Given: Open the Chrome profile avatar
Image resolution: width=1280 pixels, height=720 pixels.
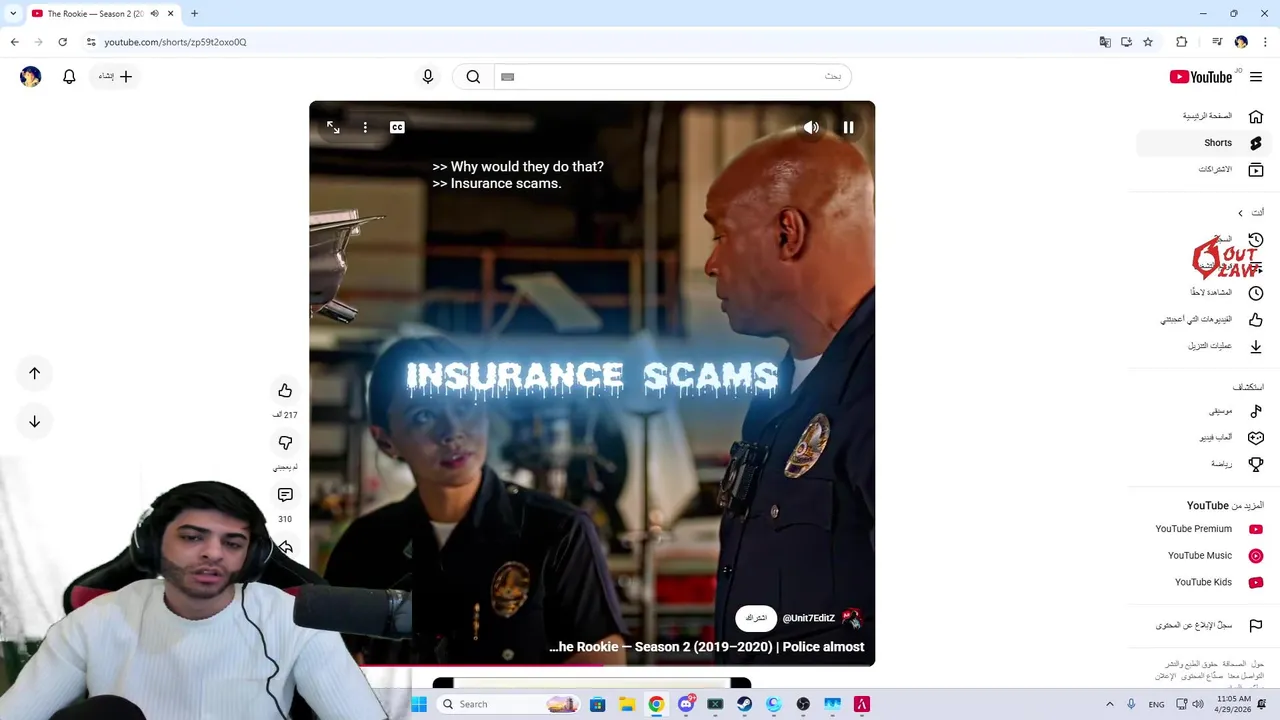Looking at the screenshot, I should pos(1241,42).
